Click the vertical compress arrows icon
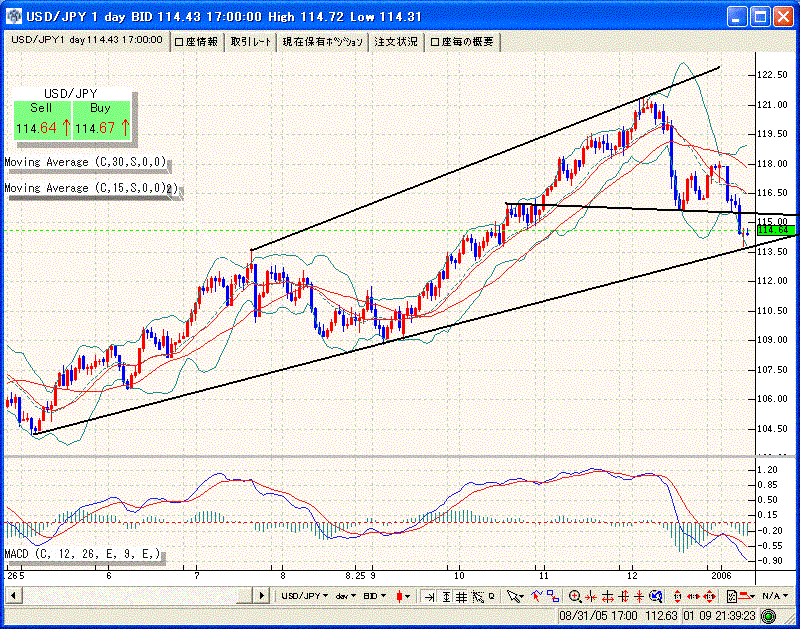 click(639, 596)
